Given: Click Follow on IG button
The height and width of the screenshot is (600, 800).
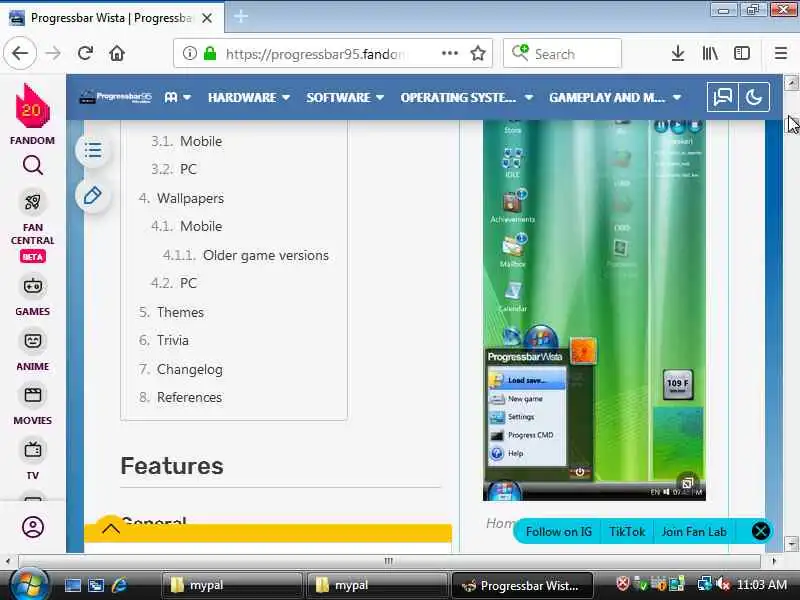Looking at the screenshot, I should (x=559, y=532).
